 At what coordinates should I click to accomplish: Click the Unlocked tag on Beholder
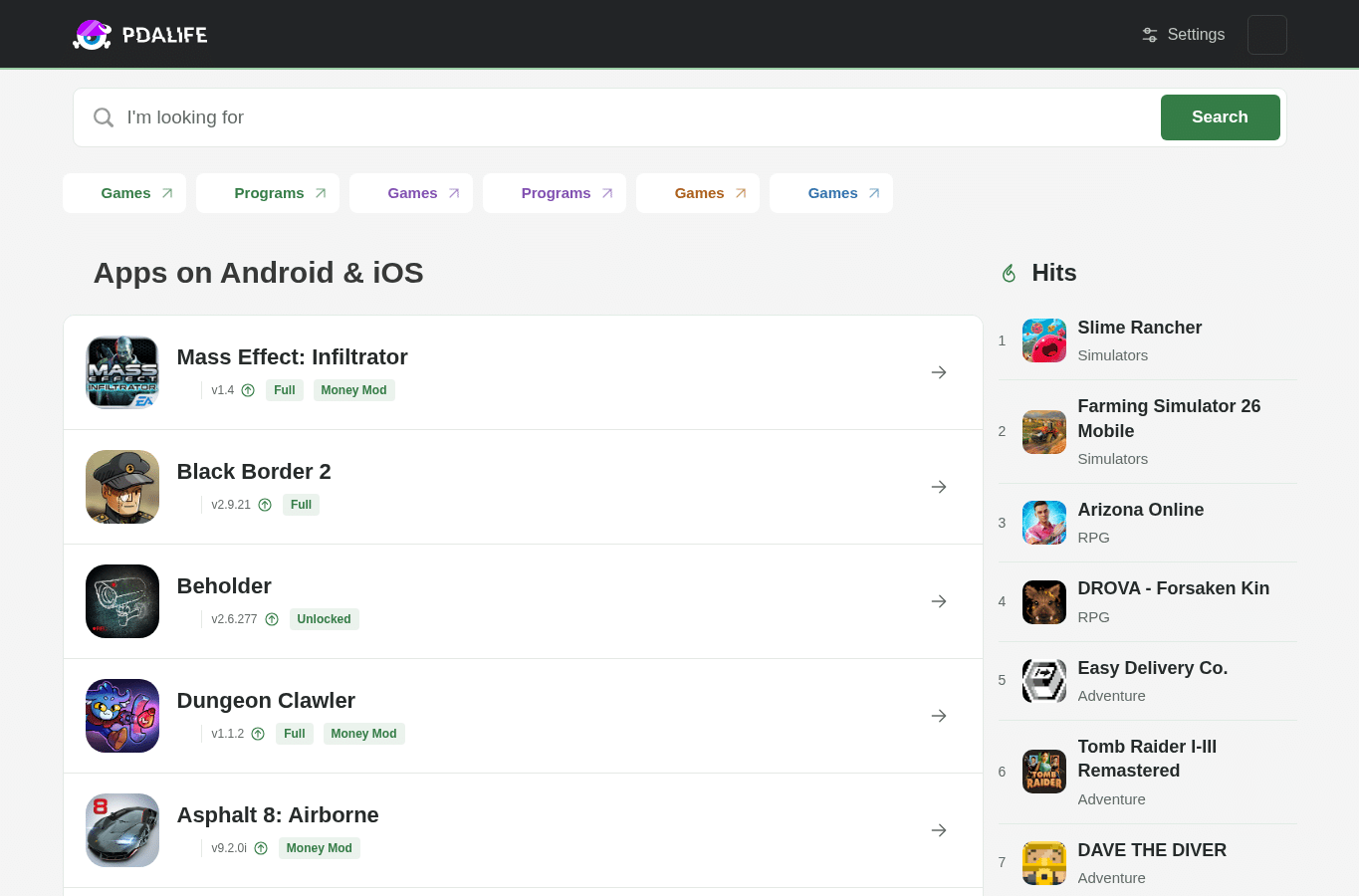point(324,619)
